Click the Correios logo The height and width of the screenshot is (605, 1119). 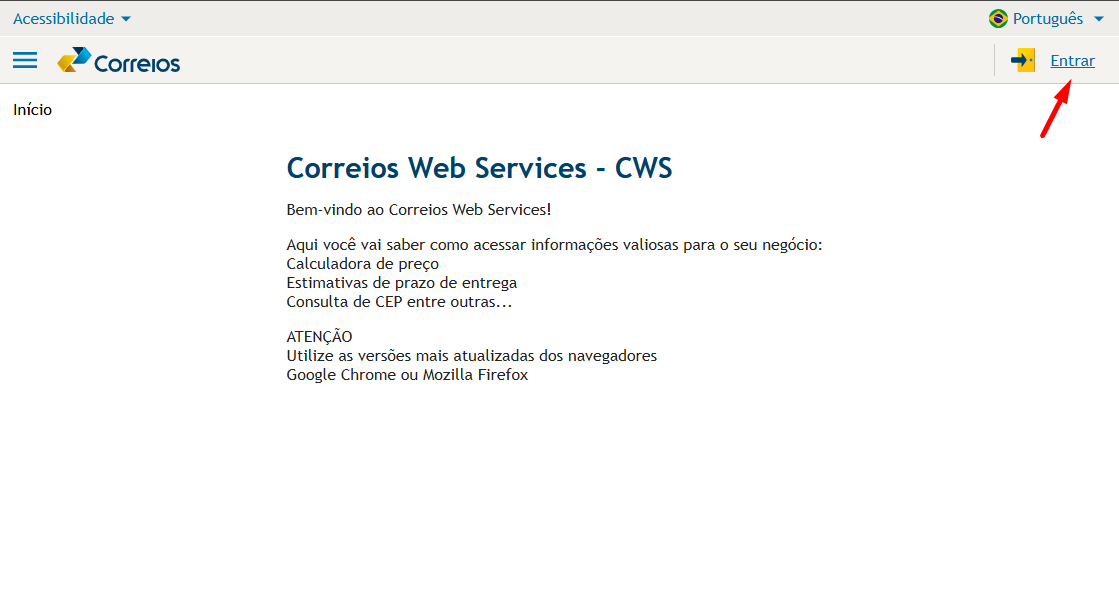(x=118, y=61)
